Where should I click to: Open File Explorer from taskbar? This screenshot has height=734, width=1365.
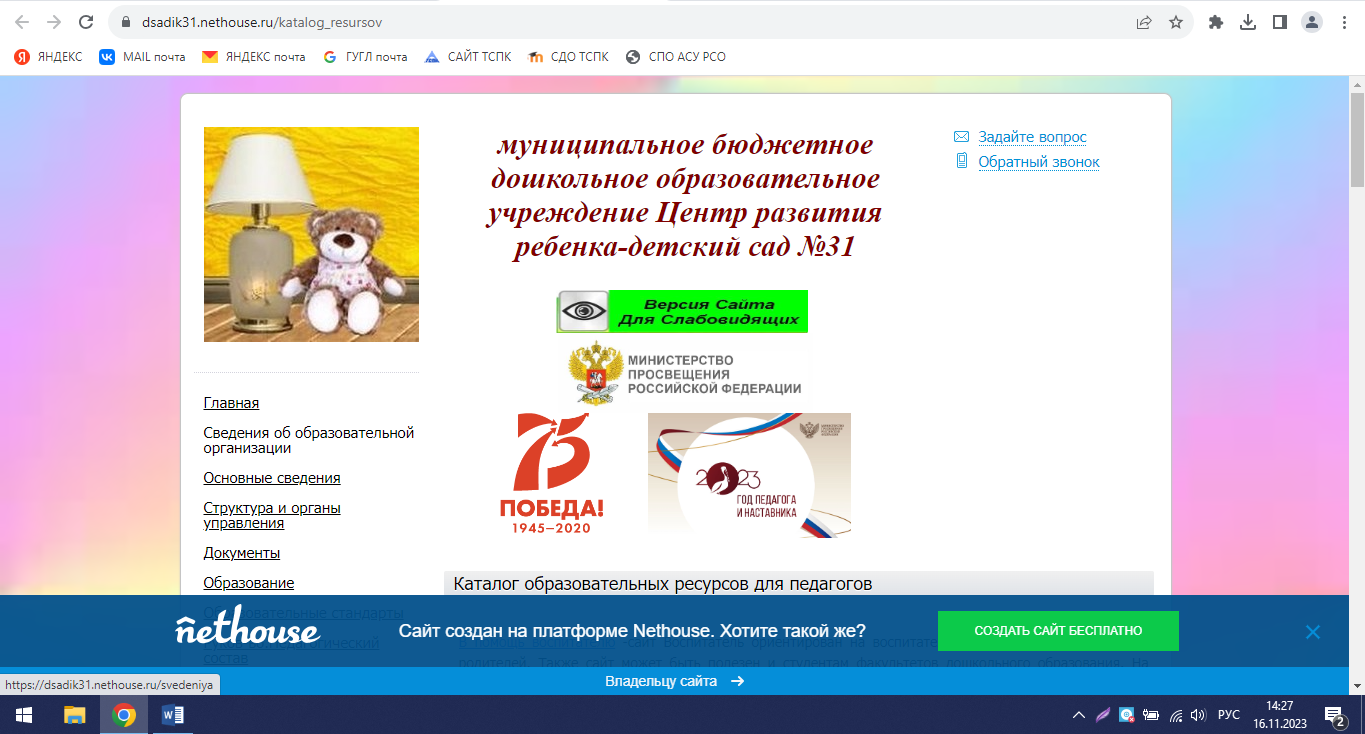75,715
